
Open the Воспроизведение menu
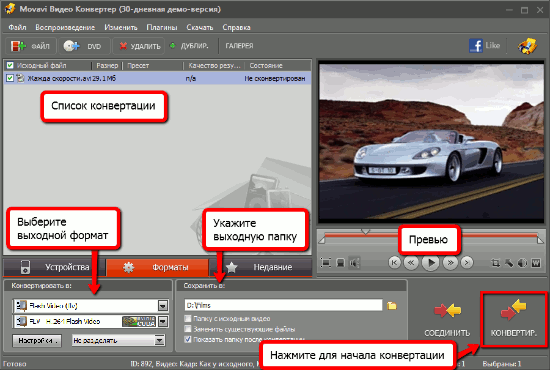pyautogui.click(x=65, y=27)
